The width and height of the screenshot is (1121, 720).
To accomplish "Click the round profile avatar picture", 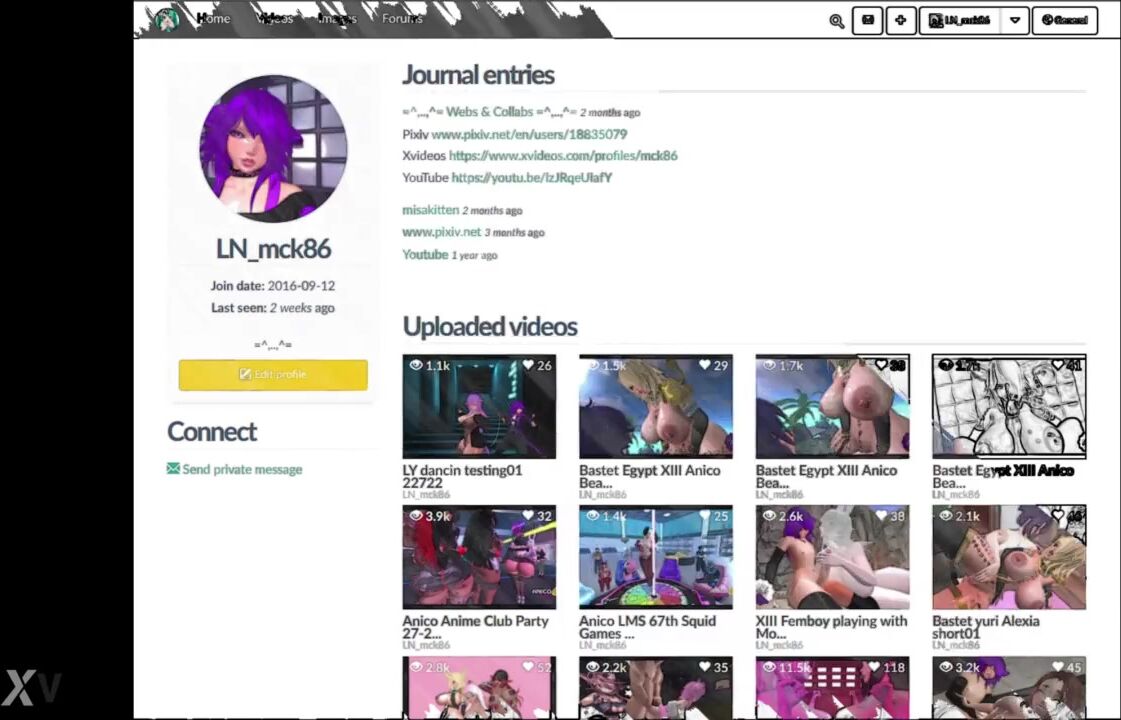I will coord(273,148).
